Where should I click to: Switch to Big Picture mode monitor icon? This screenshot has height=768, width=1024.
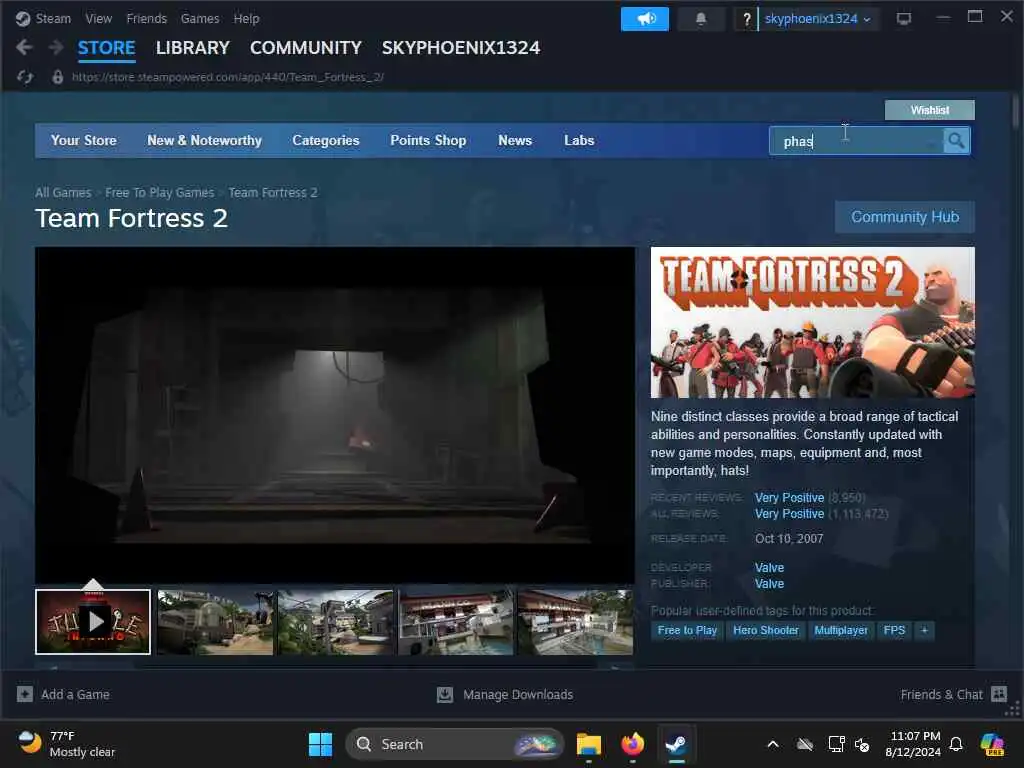[x=904, y=19]
